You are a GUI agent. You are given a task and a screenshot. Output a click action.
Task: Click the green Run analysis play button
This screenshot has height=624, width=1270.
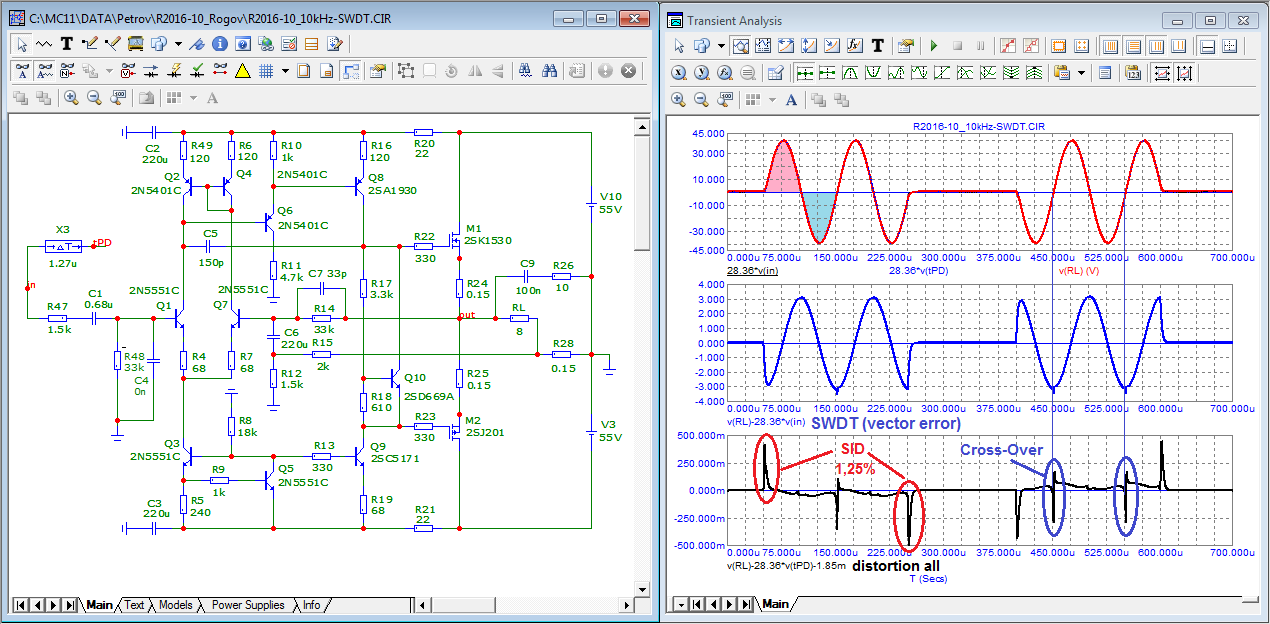(934, 46)
